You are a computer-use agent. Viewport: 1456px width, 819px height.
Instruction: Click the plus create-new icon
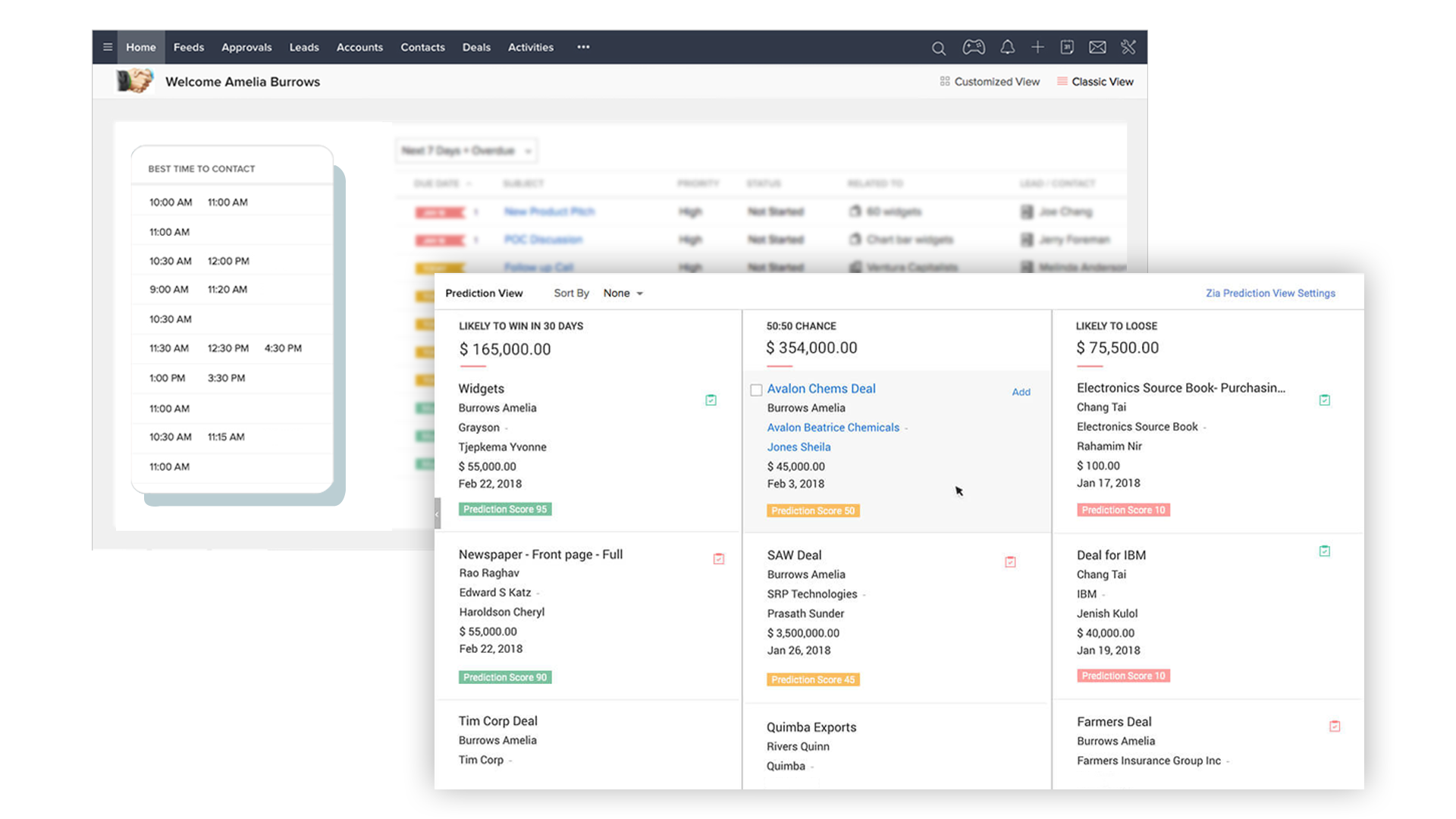pyautogui.click(x=1037, y=47)
